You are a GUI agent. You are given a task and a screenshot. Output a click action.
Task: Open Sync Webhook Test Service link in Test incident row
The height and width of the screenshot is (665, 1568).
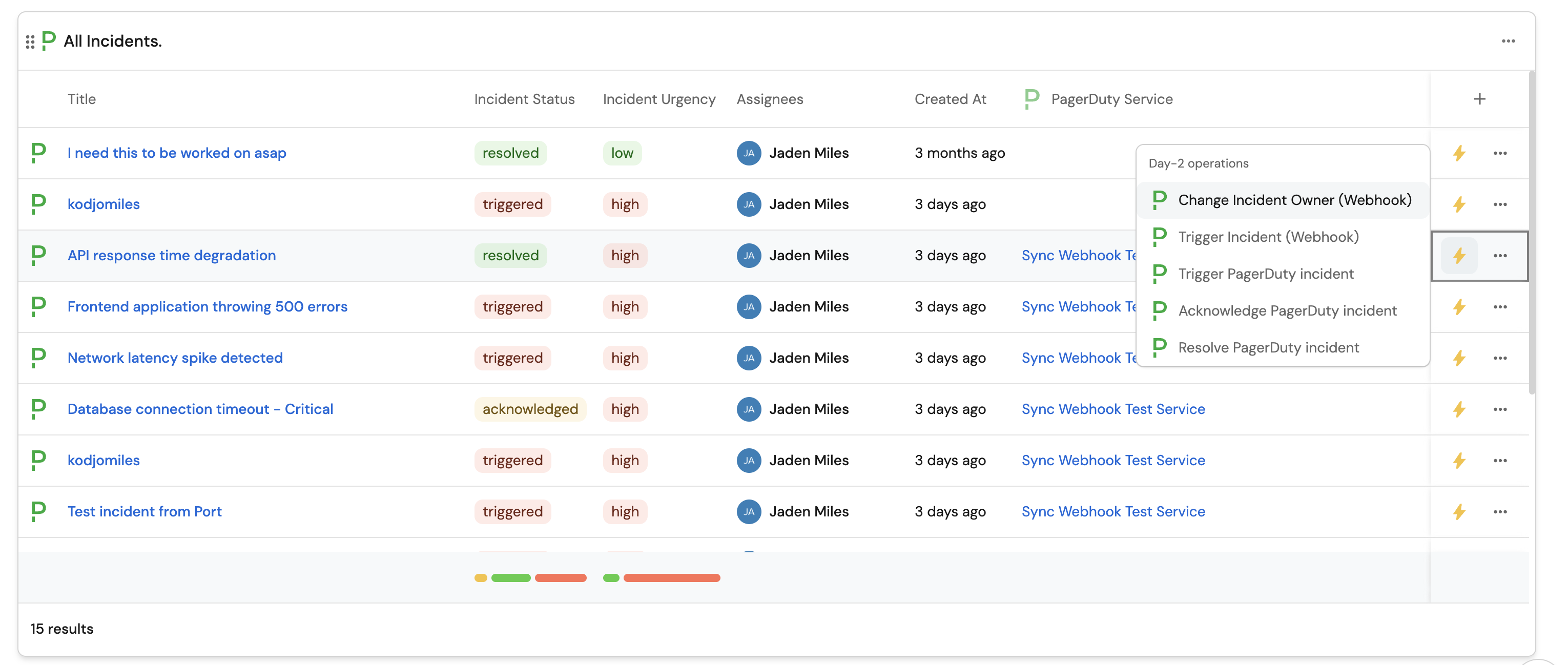click(1112, 512)
